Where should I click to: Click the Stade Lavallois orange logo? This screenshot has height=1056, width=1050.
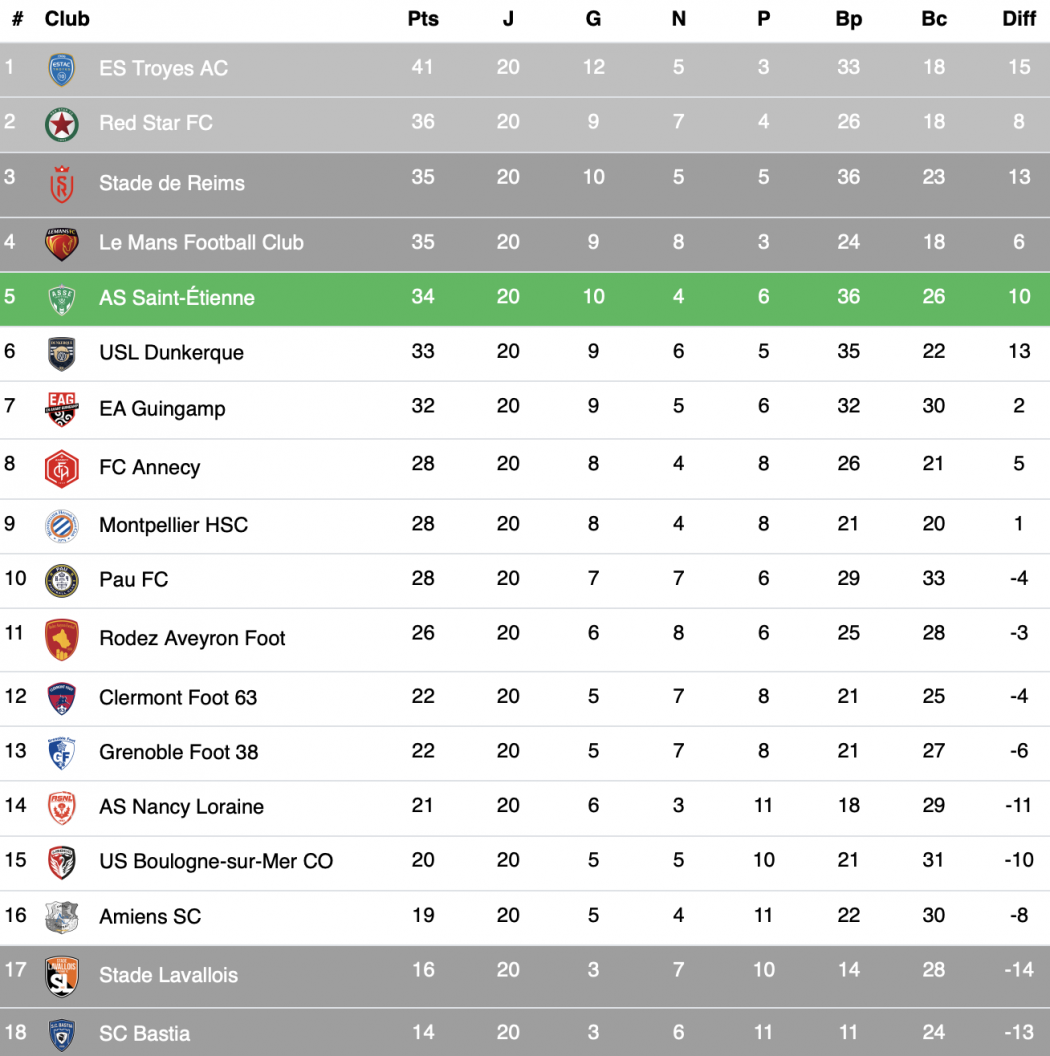click(62, 975)
